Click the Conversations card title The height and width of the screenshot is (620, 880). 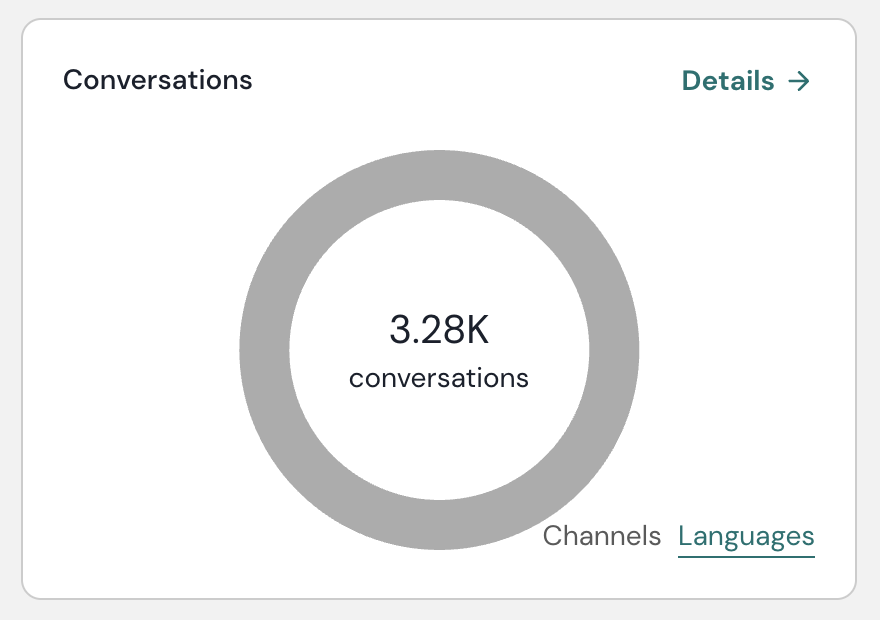[157, 80]
